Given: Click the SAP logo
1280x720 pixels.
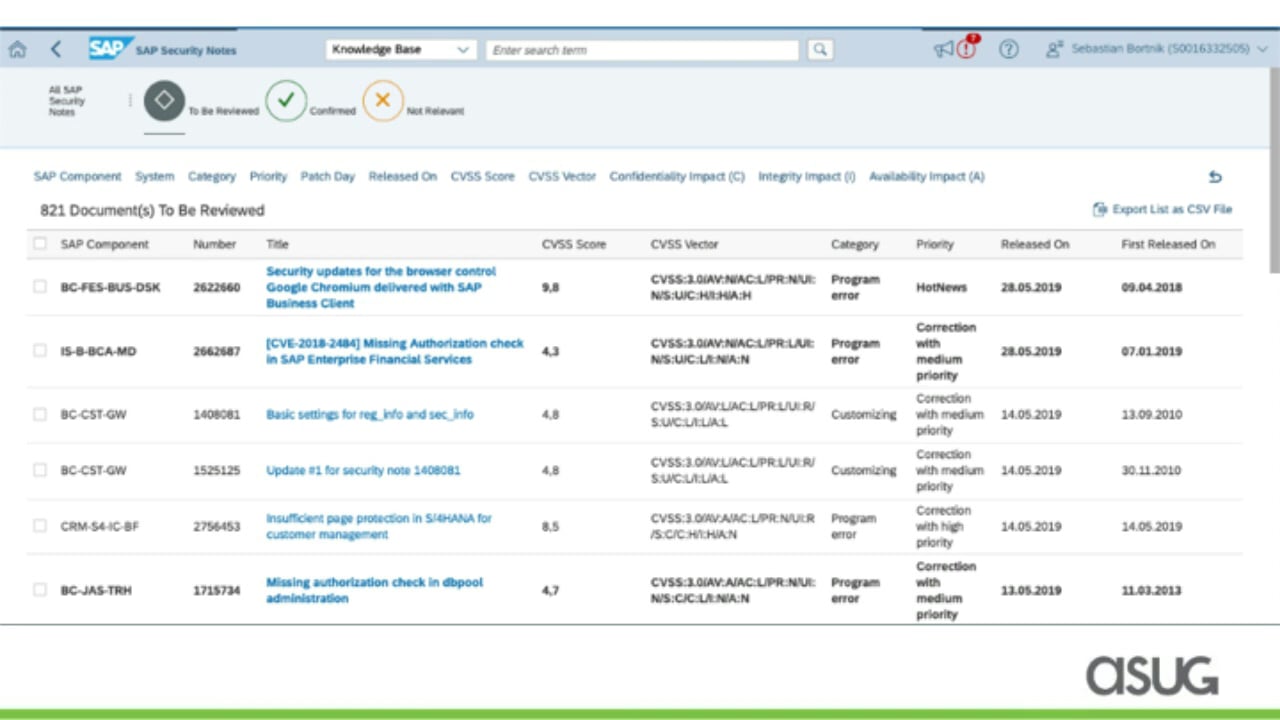Looking at the screenshot, I should pyautogui.click(x=110, y=49).
